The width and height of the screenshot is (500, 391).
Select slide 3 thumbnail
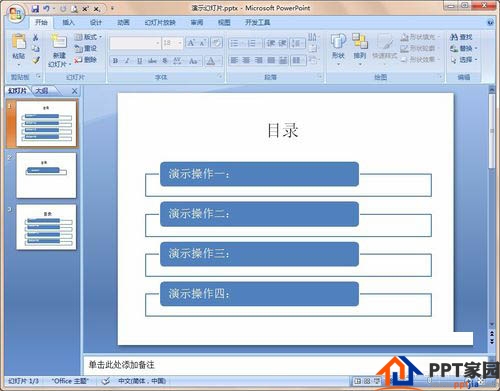[46, 227]
